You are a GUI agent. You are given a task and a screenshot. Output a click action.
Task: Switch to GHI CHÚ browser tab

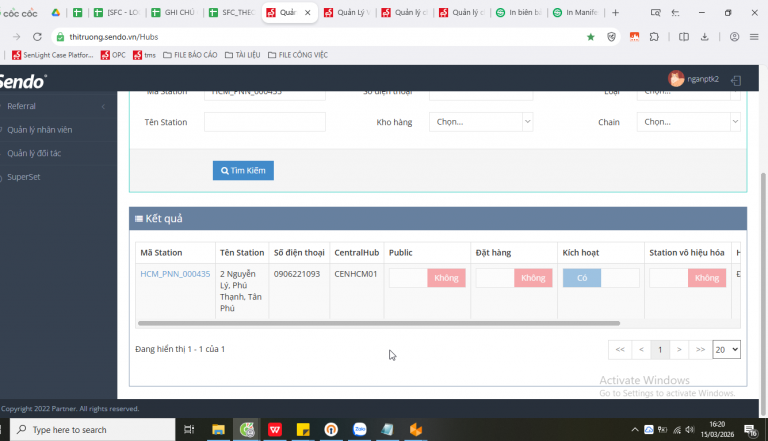pyautogui.click(x=175, y=13)
